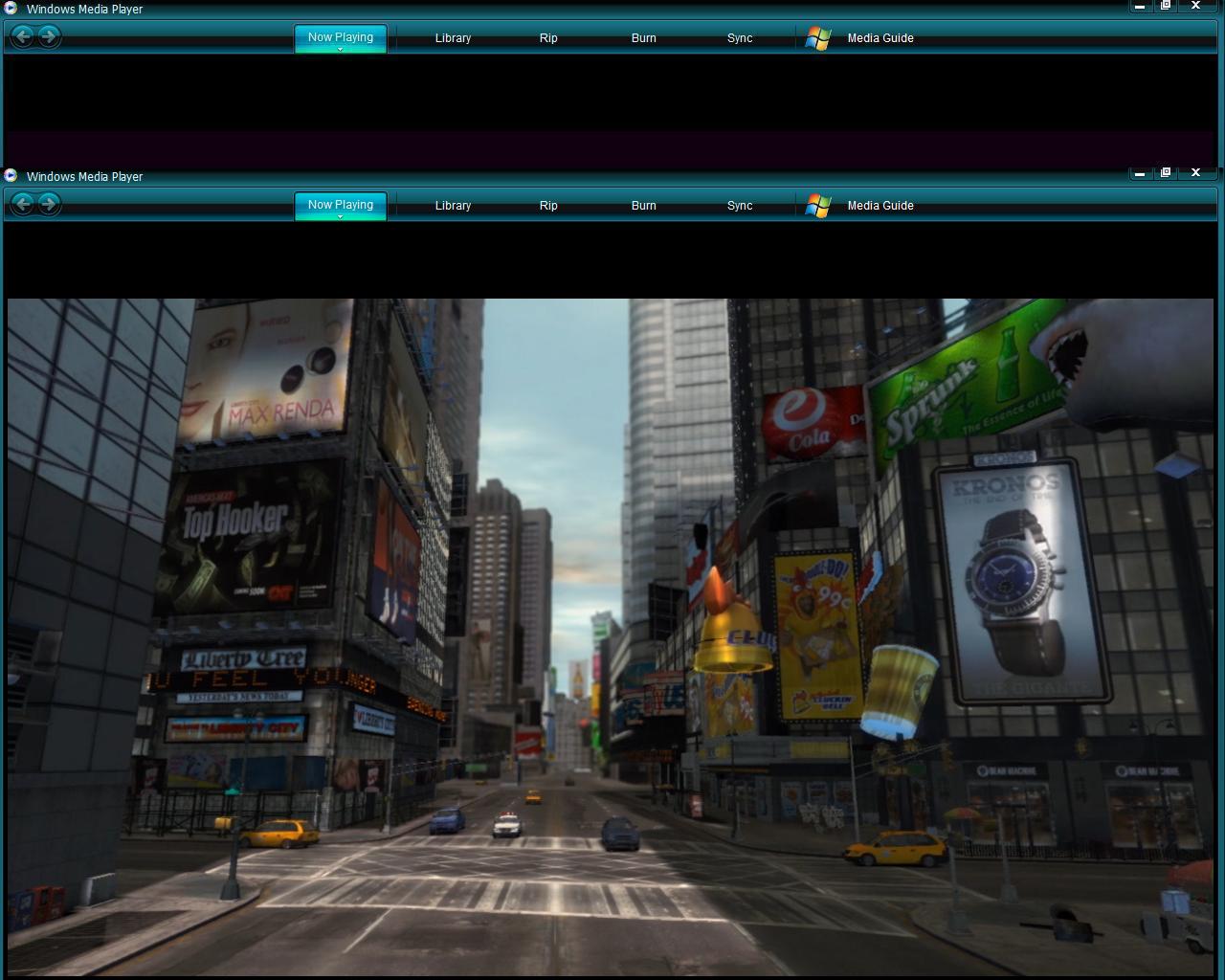Click Windows logo icon in upper window toolbar
The height and width of the screenshot is (980, 1225).
click(x=818, y=38)
